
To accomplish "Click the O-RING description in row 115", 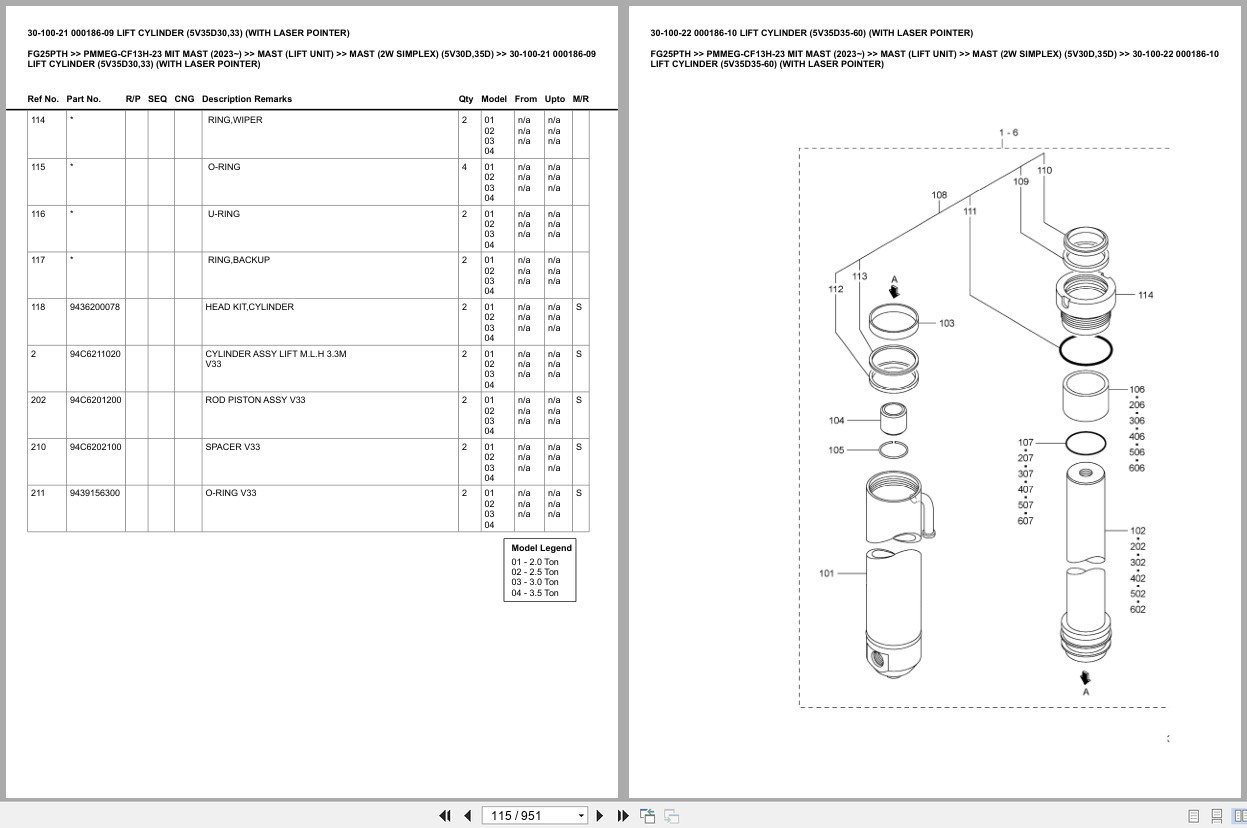I will point(224,167).
